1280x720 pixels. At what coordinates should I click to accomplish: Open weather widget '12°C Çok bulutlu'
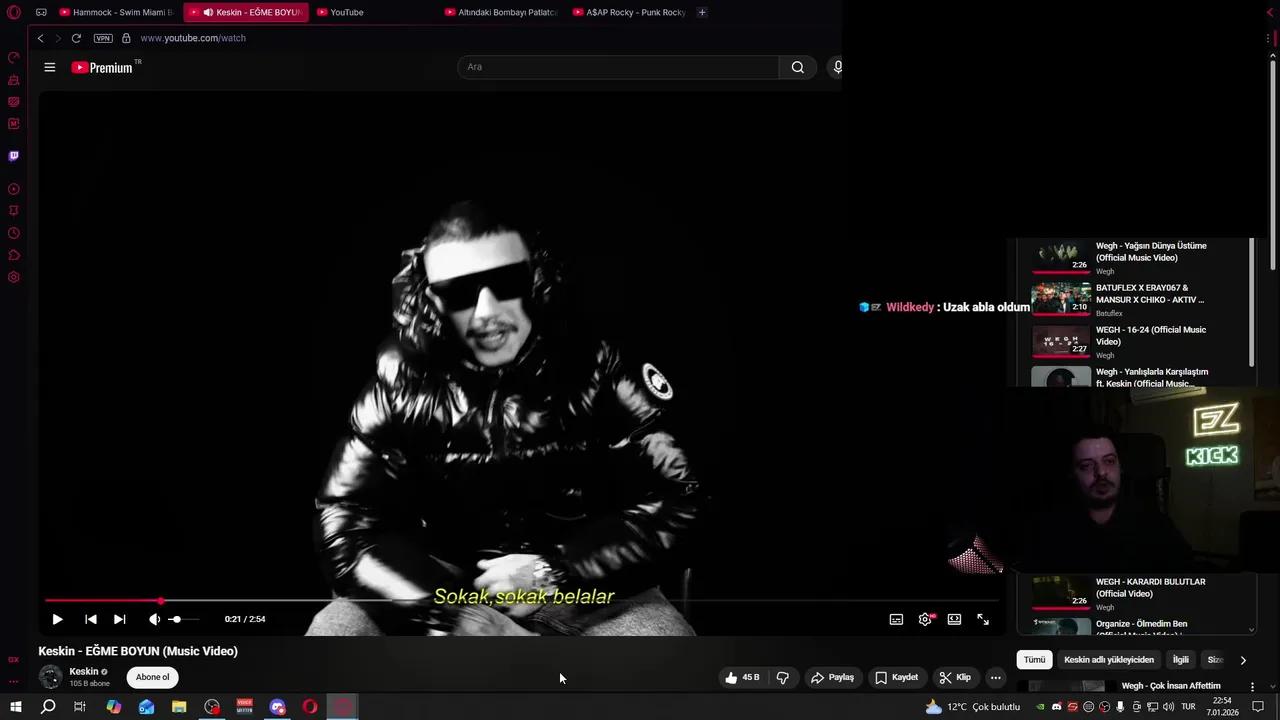coord(973,707)
